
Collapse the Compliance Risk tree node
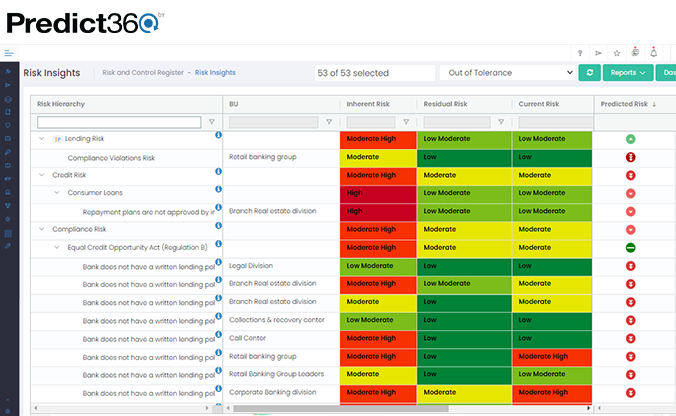pos(42,229)
